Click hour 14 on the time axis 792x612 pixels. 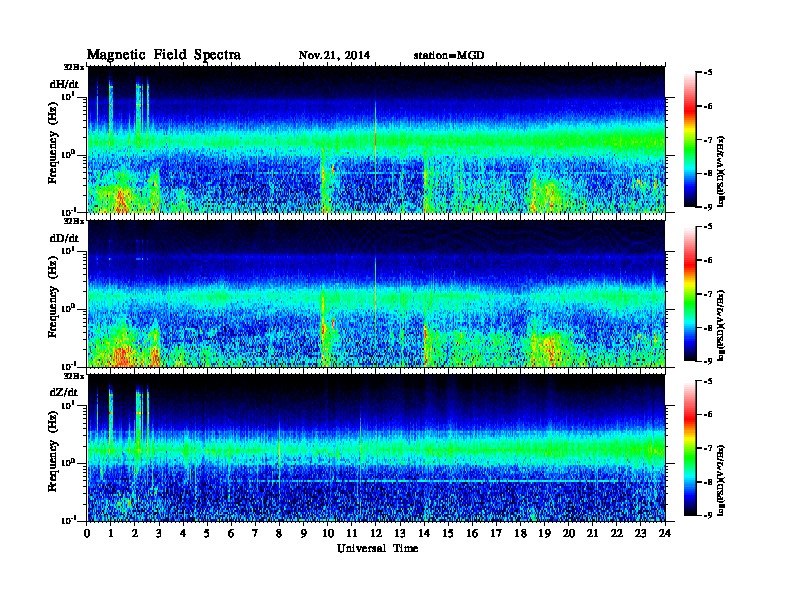[x=424, y=534]
